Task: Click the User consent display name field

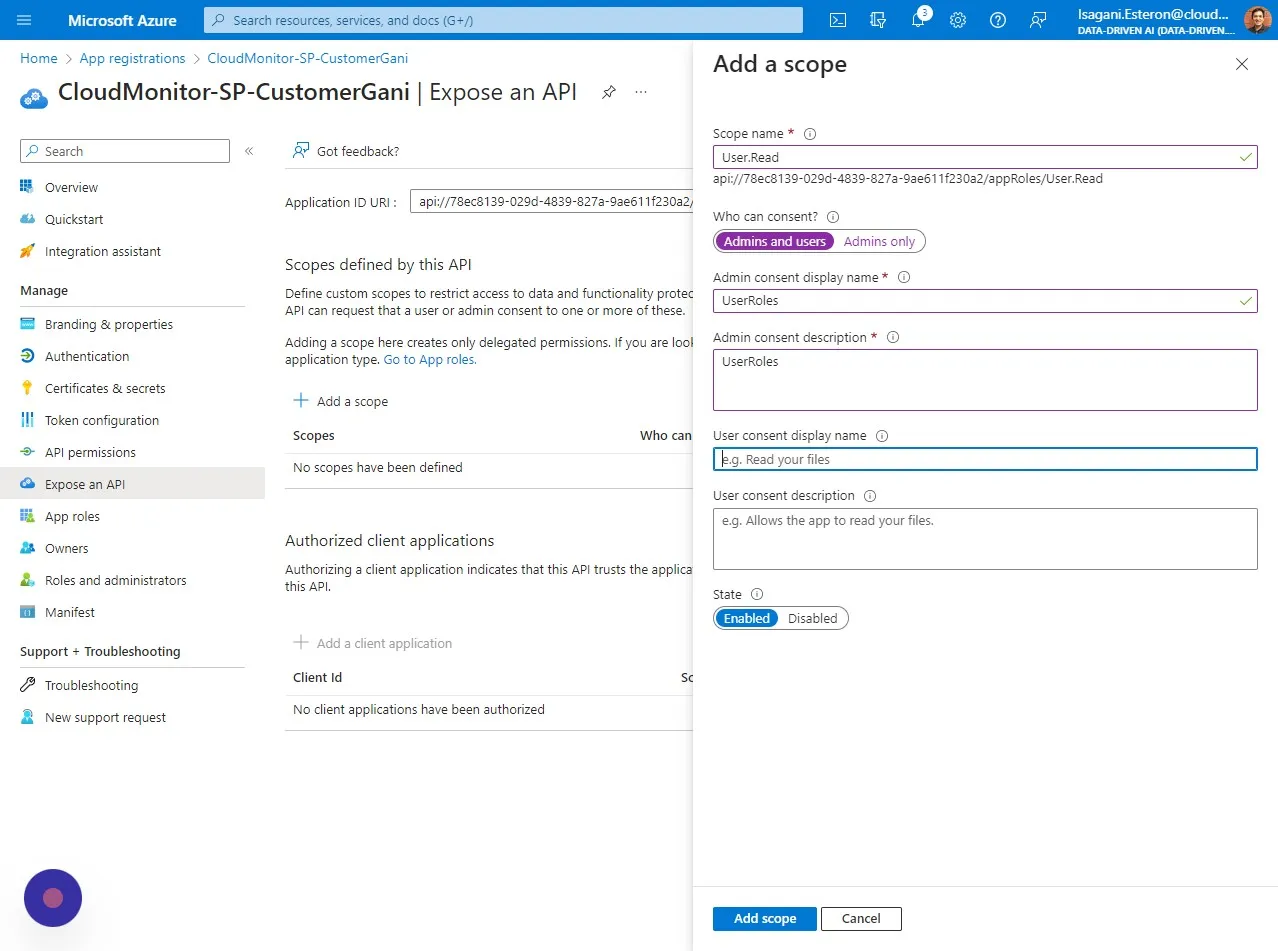Action: pyautogui.click(x=985, y=459)
